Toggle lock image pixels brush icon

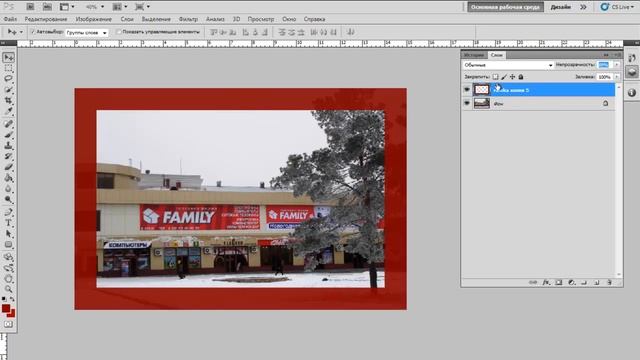pos(504,77)
